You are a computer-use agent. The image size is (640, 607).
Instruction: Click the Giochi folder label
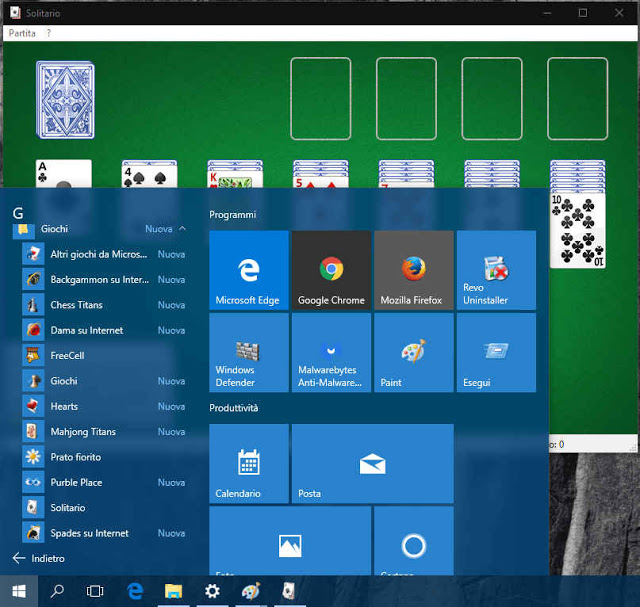click(x=54, y=229)
